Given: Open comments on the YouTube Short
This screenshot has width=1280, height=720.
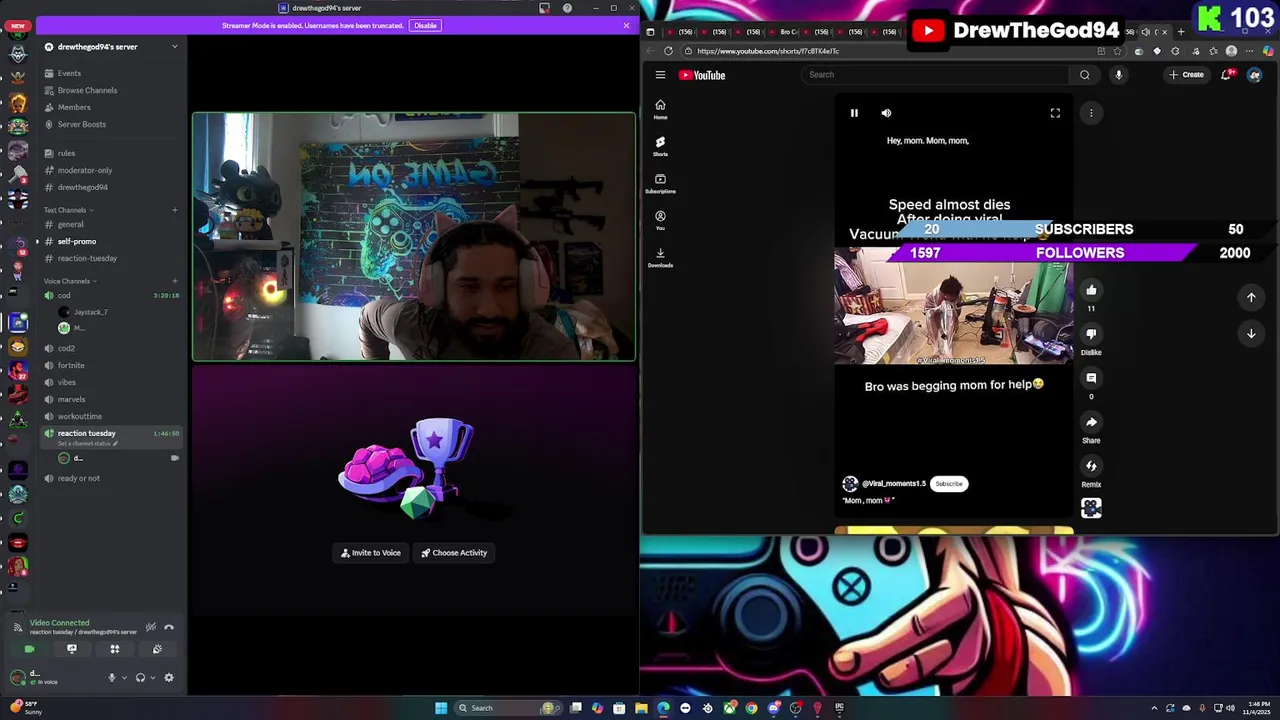Looking at the screenshot, I should click(1091, 378).
